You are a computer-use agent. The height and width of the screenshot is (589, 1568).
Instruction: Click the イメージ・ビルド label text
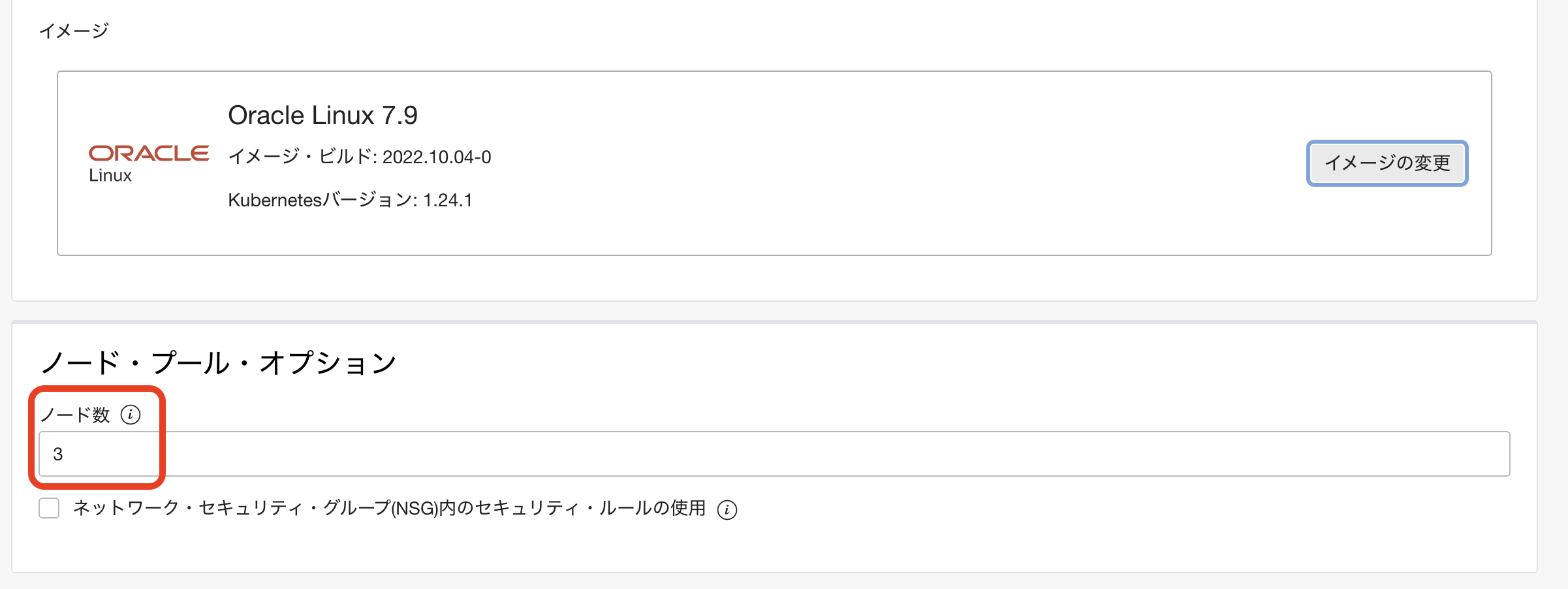tap(300, 157)
